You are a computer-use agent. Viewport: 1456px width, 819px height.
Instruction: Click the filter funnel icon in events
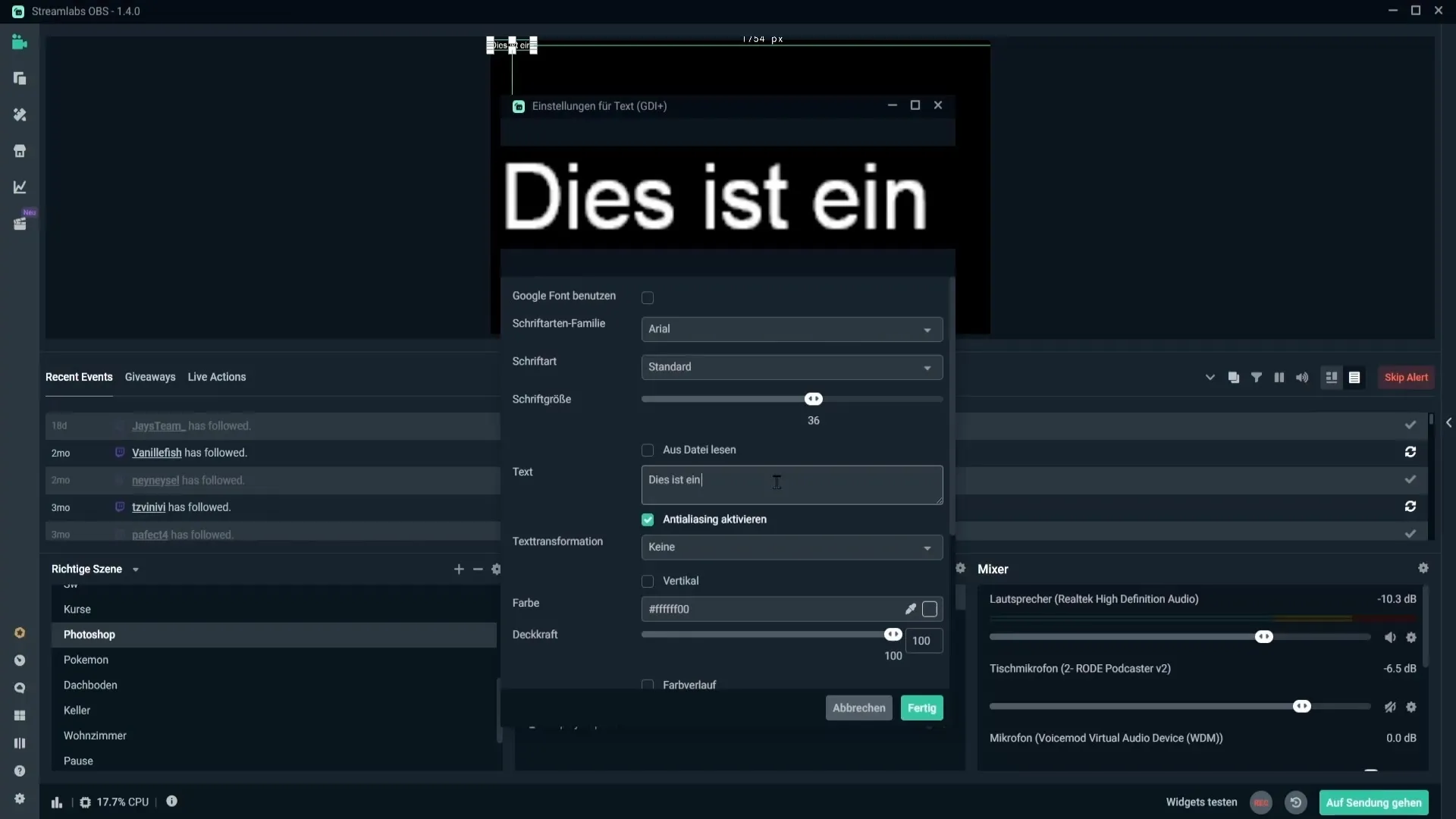point(1257,378)
